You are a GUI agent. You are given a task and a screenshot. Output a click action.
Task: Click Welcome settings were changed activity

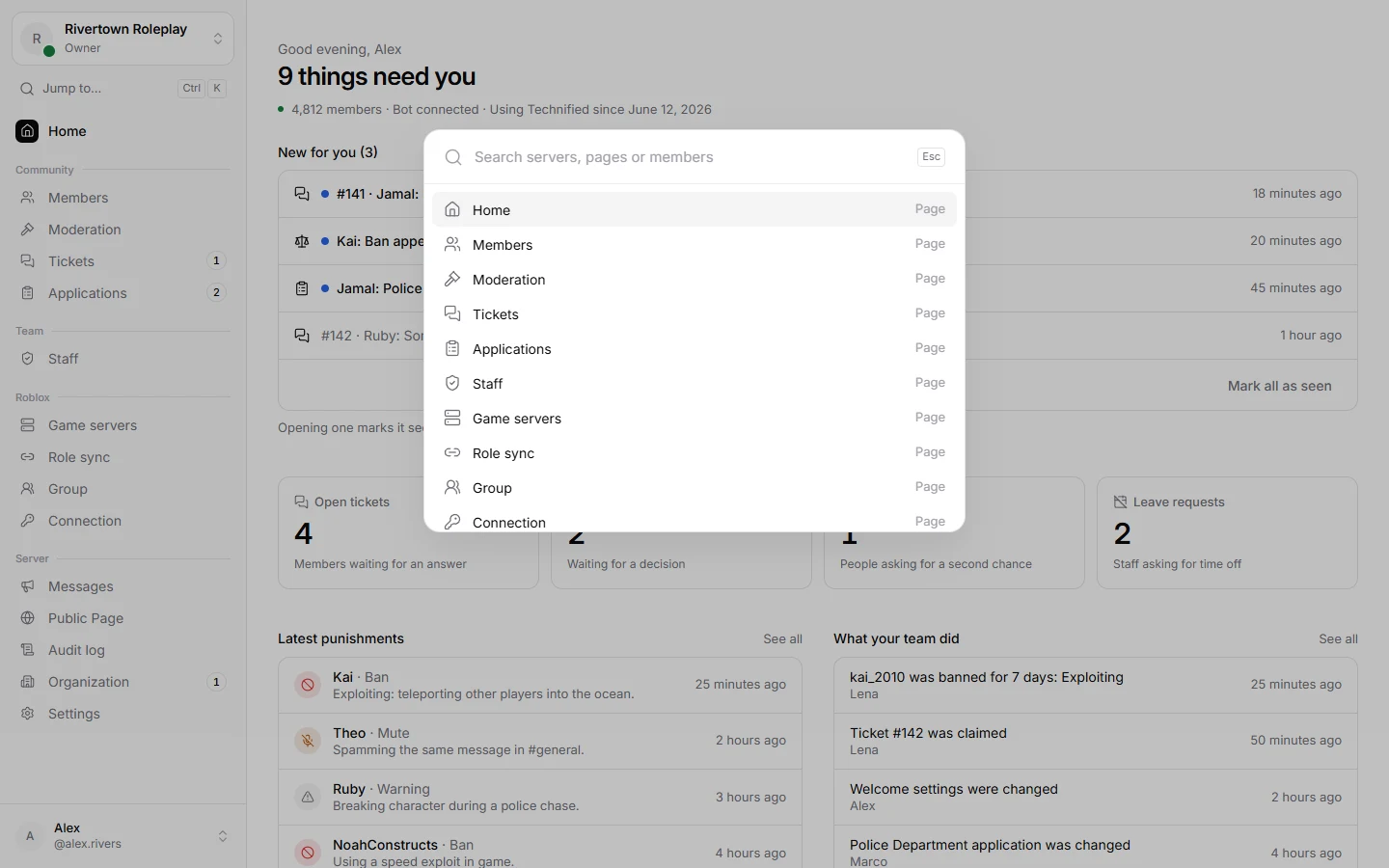[x=1096, y=797]
